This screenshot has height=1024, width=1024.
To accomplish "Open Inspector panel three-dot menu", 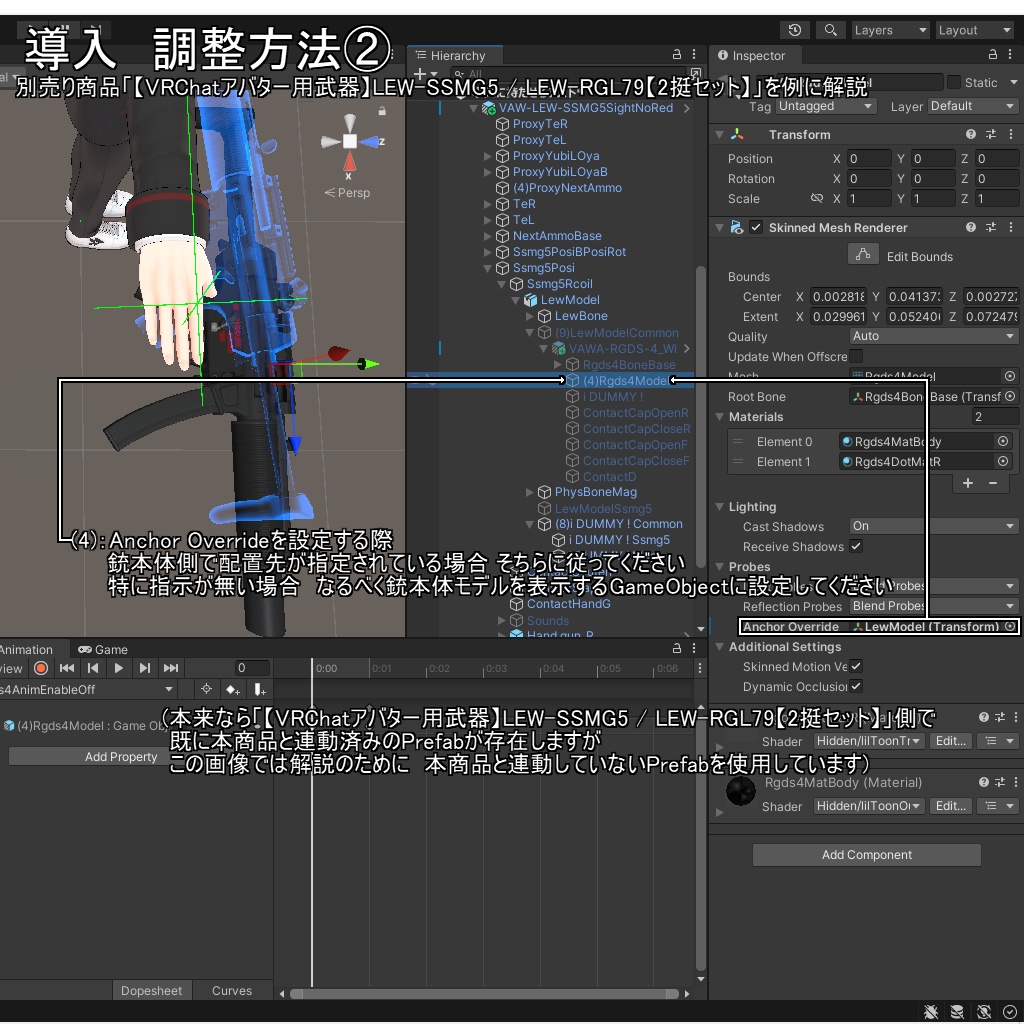I will [1010, 55].
